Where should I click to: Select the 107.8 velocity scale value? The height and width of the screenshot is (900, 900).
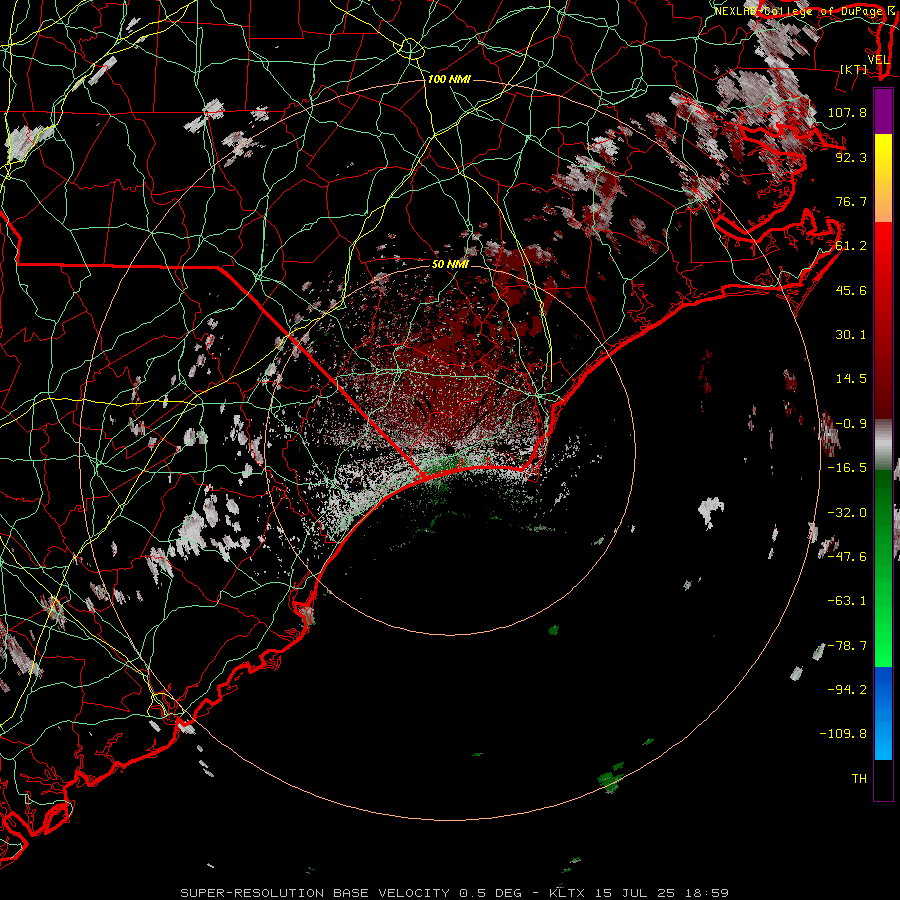pyautogui.click(x=847, y=112)
